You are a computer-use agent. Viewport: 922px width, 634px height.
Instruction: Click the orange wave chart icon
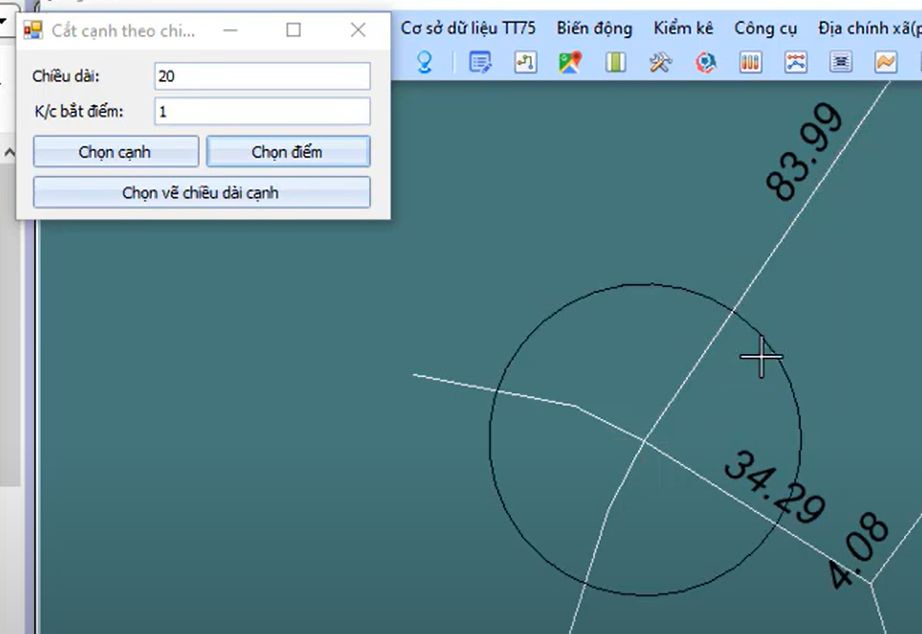886,63
